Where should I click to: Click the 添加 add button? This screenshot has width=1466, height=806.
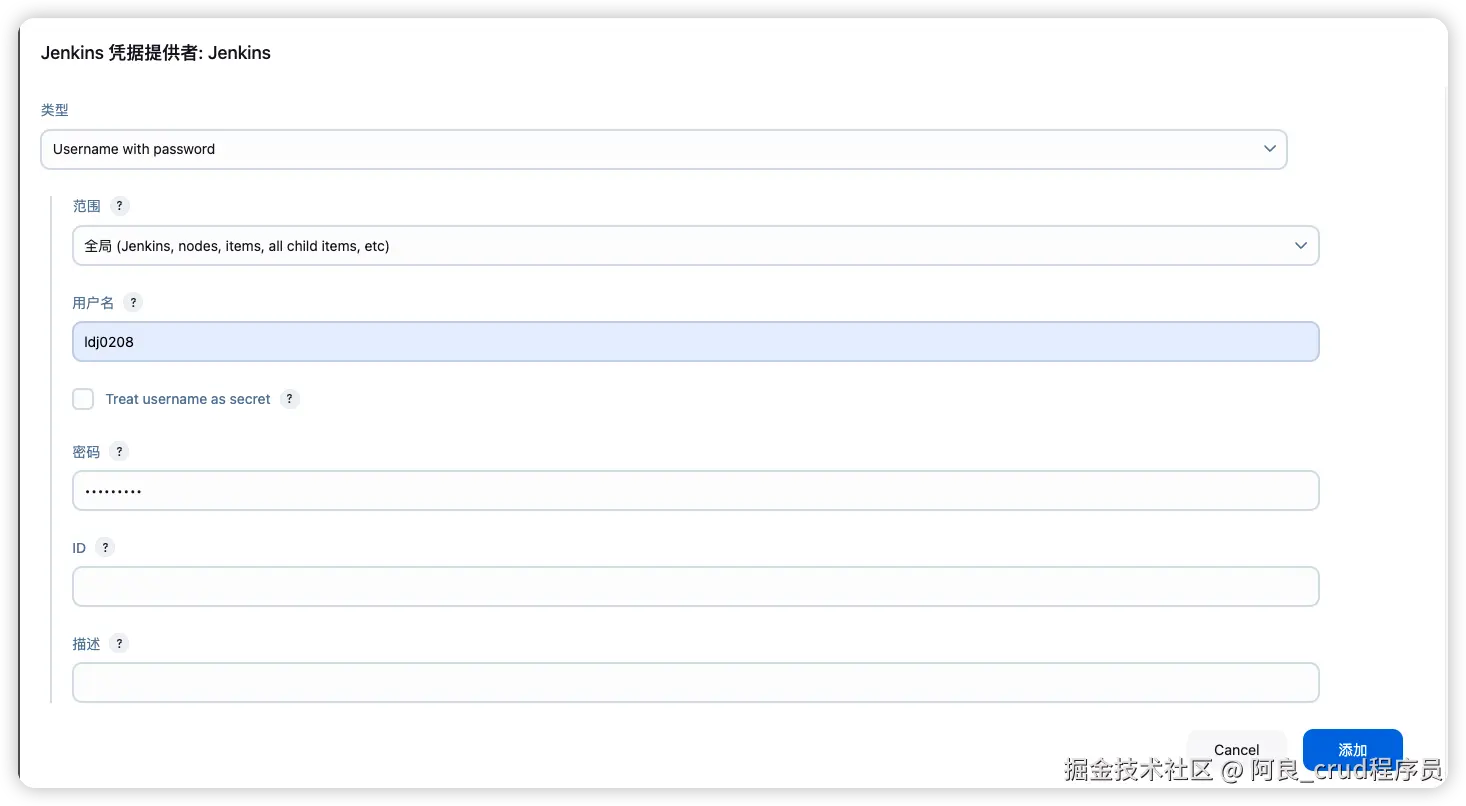coord(1352,749)
